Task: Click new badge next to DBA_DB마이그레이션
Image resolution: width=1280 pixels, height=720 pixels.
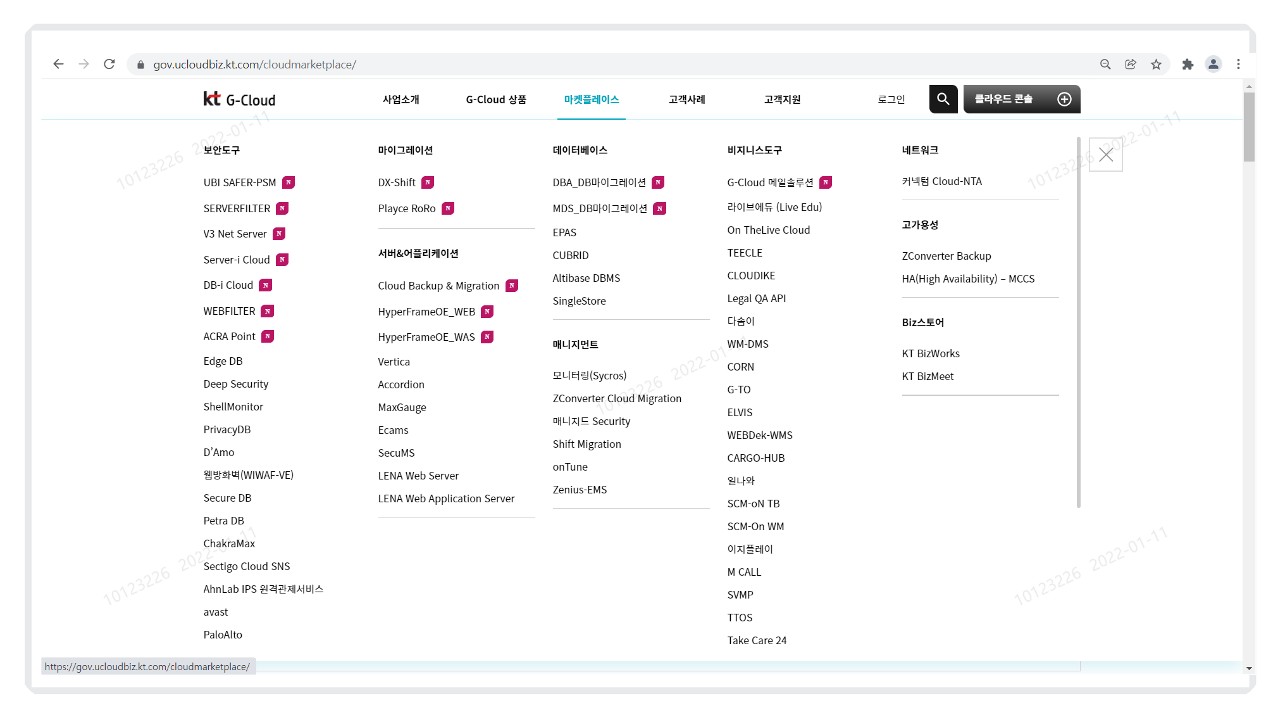Action: 658,182
